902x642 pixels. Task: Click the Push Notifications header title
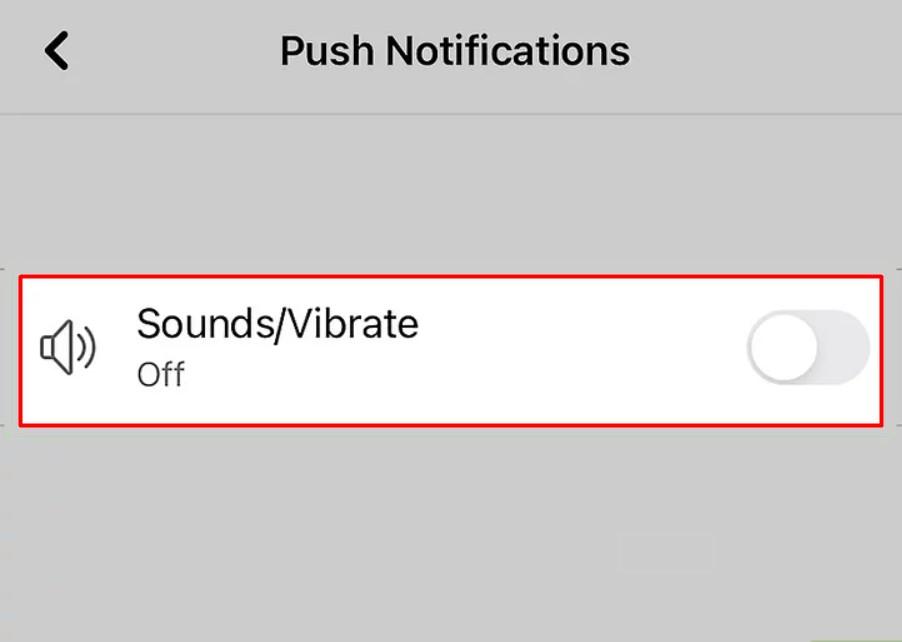[x=455, y=50]
